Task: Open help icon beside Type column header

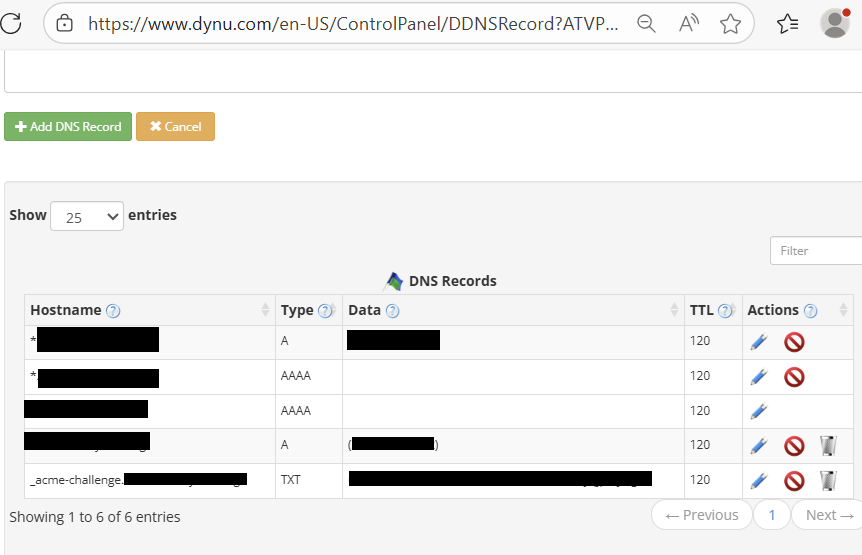Action: pos(325,311)
